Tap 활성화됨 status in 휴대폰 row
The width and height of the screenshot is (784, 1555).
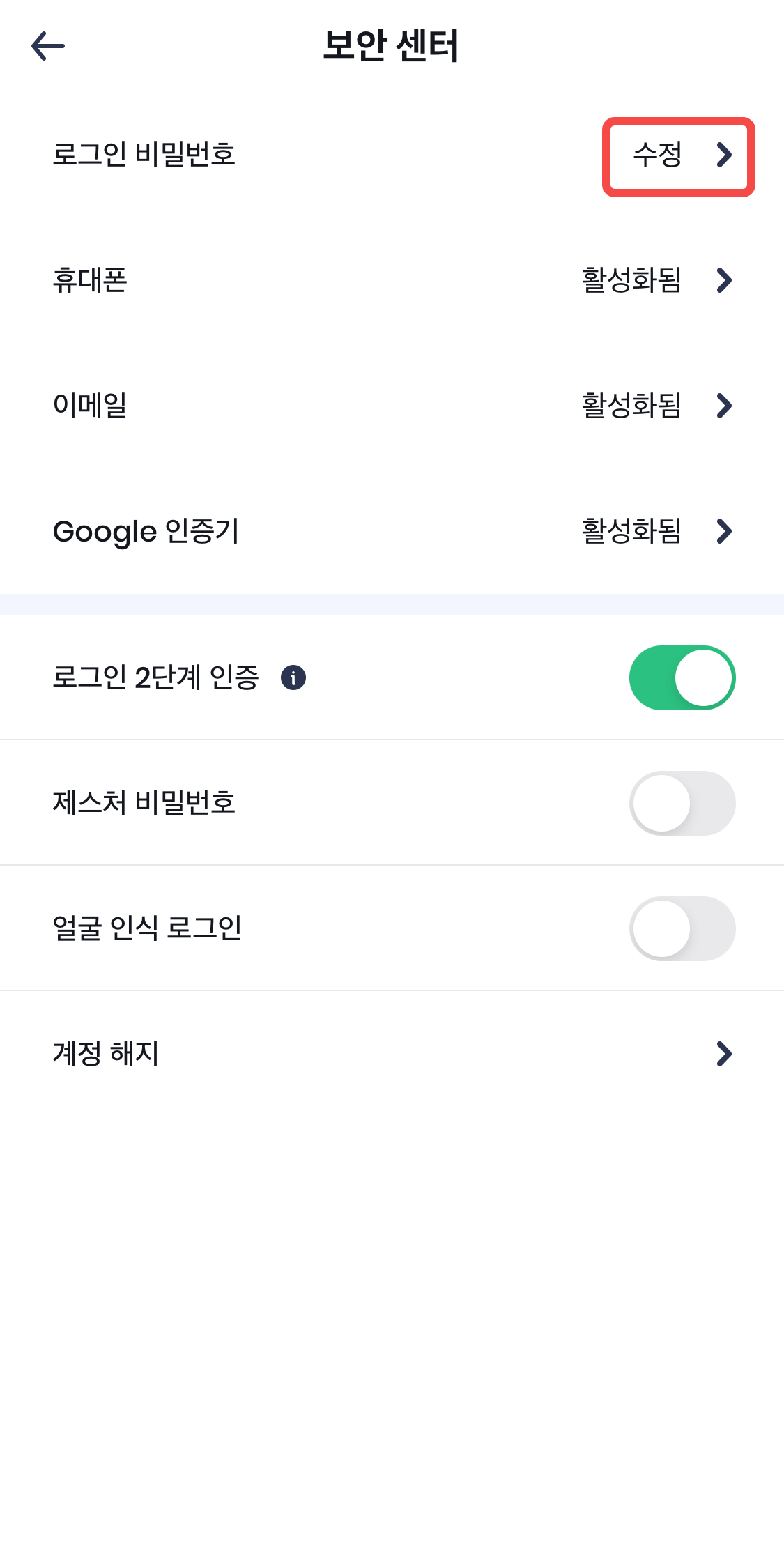point(631,280)
